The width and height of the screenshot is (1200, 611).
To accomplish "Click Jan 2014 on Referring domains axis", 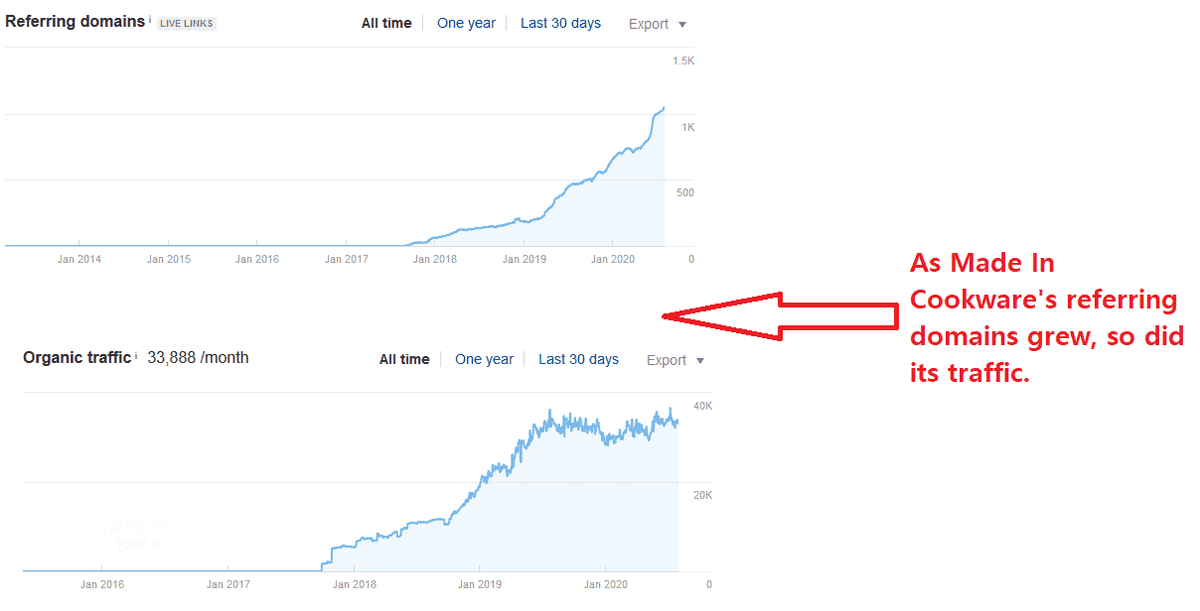I will point(79,259).
